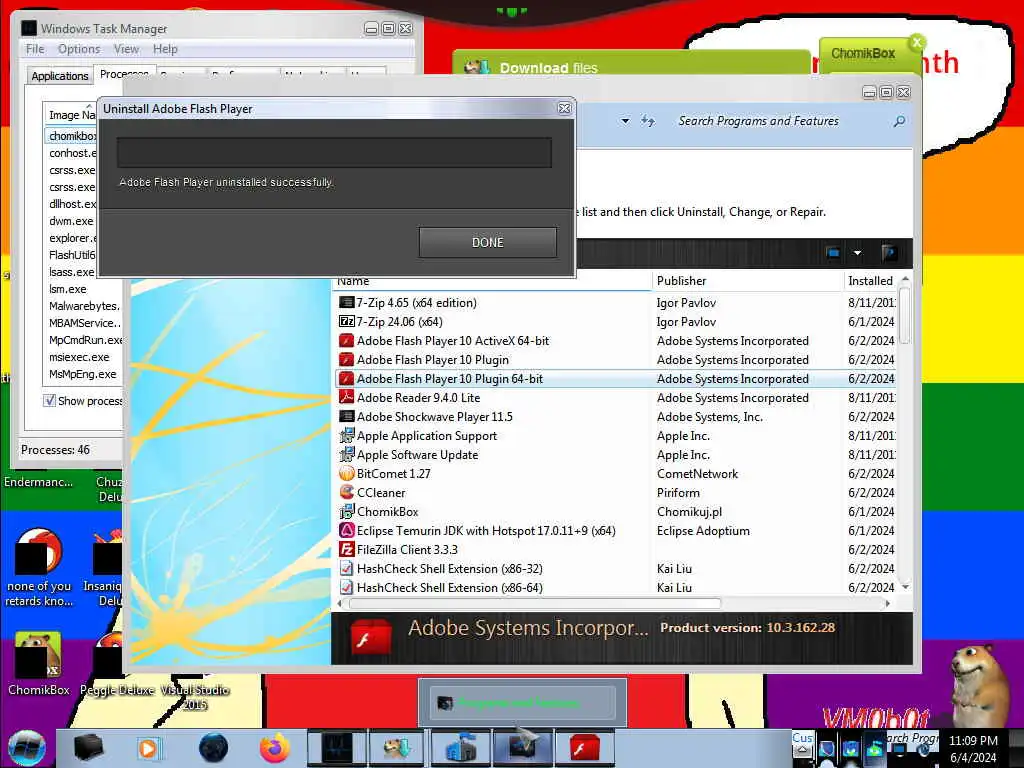
Task: Open Windows Media Player from taskbar
Action: tap(148, 748)
